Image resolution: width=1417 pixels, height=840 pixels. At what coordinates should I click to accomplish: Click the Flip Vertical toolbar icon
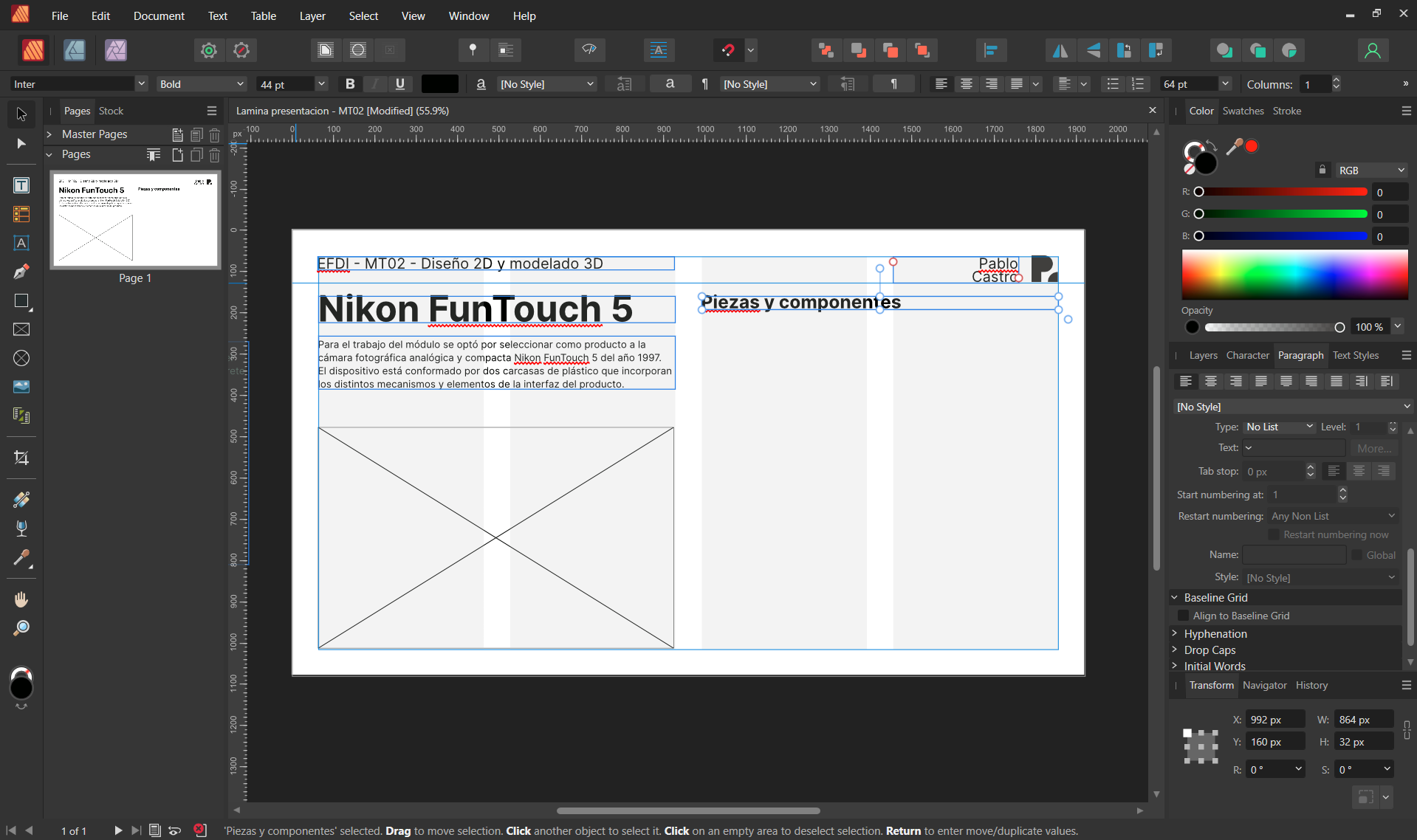coord(1094,50)
